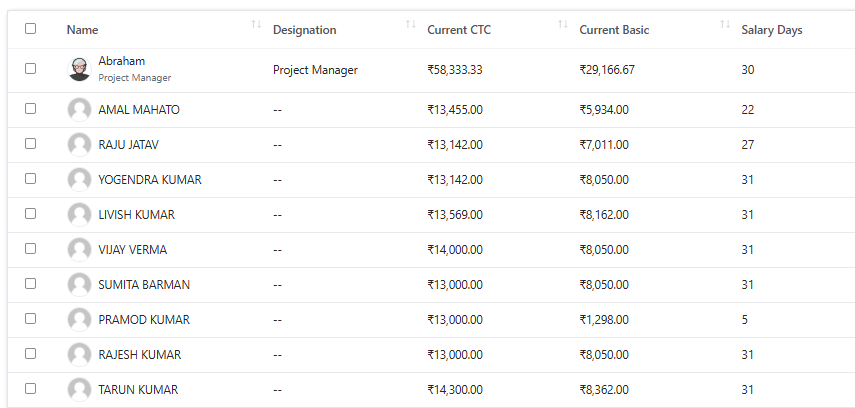Click TARUN KUMAR's avatar icon
This screenshot has height=408, width=855.
pos(79,390)
